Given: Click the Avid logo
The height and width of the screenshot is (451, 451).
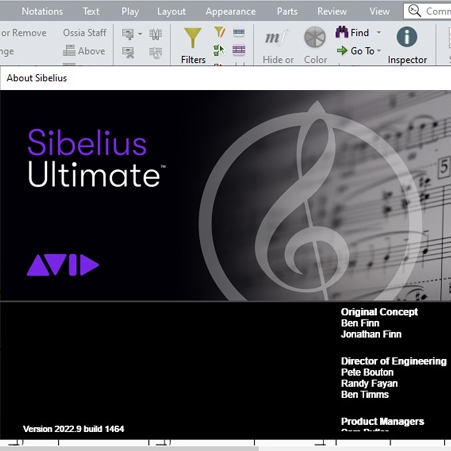Looking at the screenshot, I should (x=63, y=265).
